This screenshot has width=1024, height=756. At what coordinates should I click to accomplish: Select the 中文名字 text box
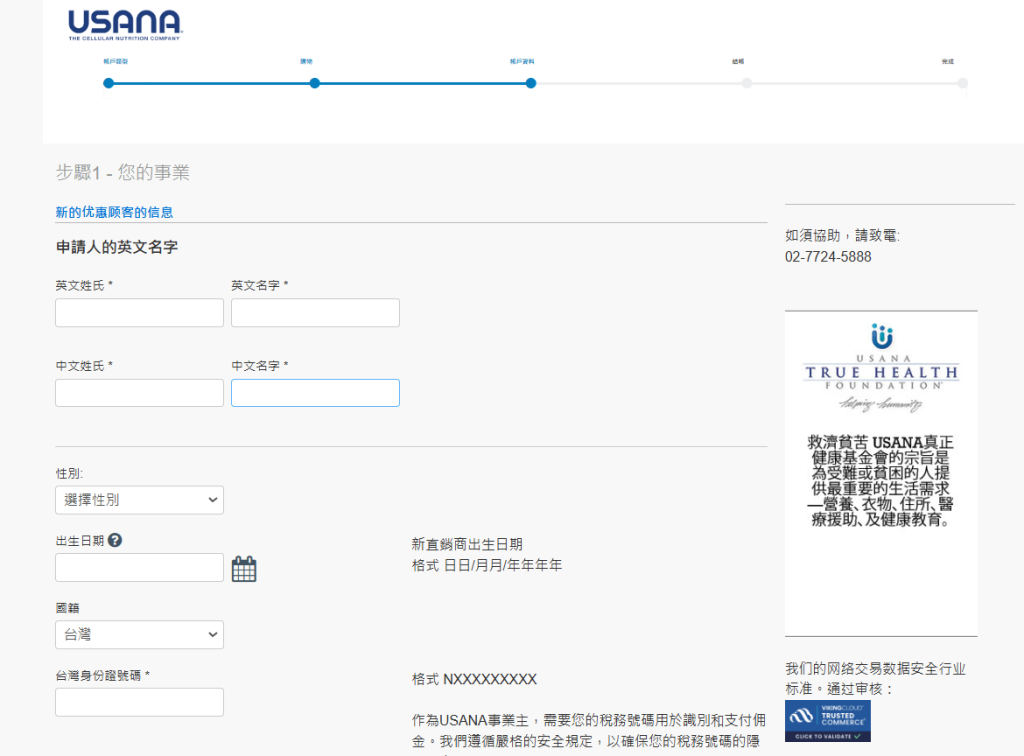tap(315, 393)
